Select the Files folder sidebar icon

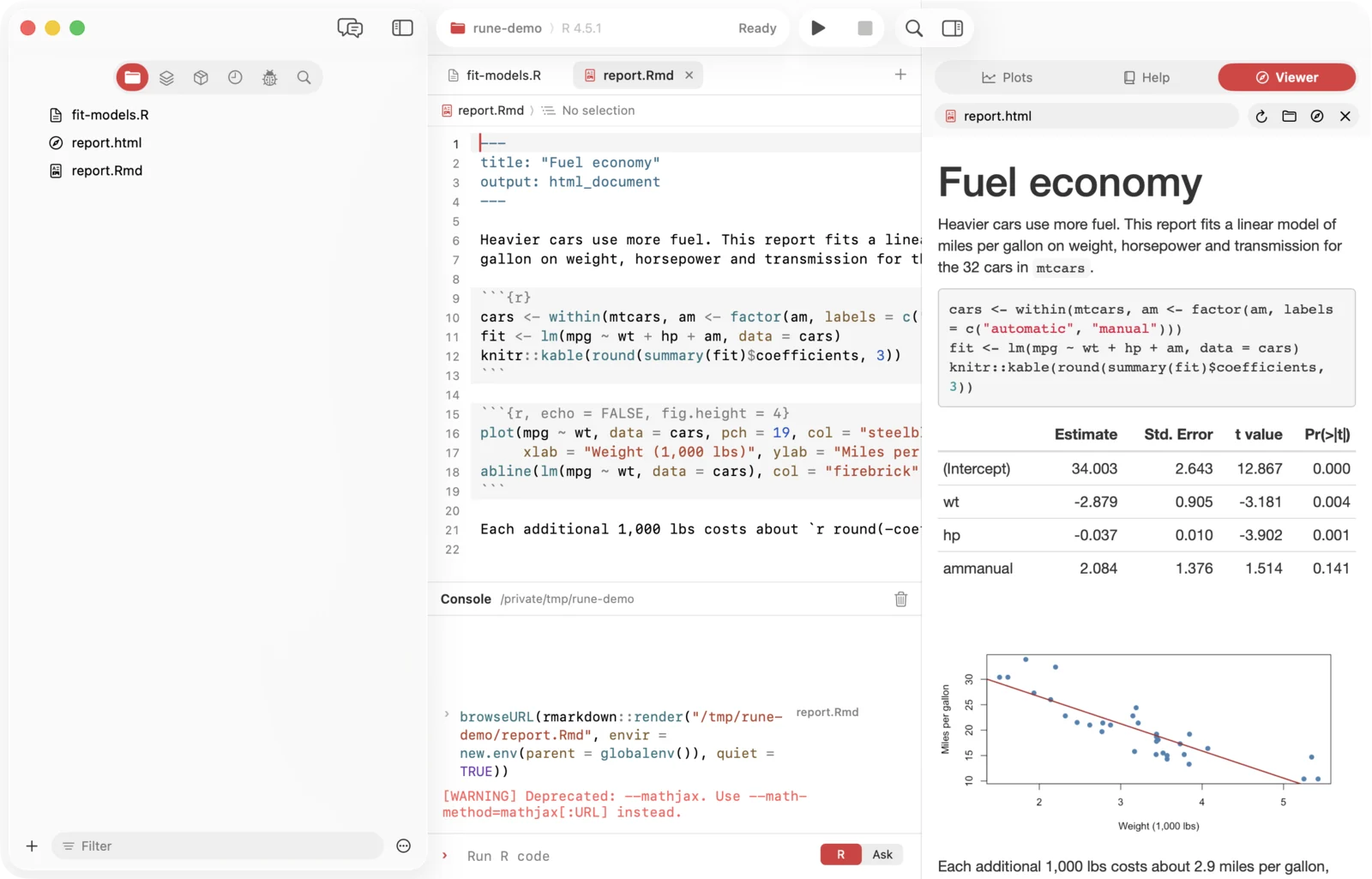click(x=132, y=77)
